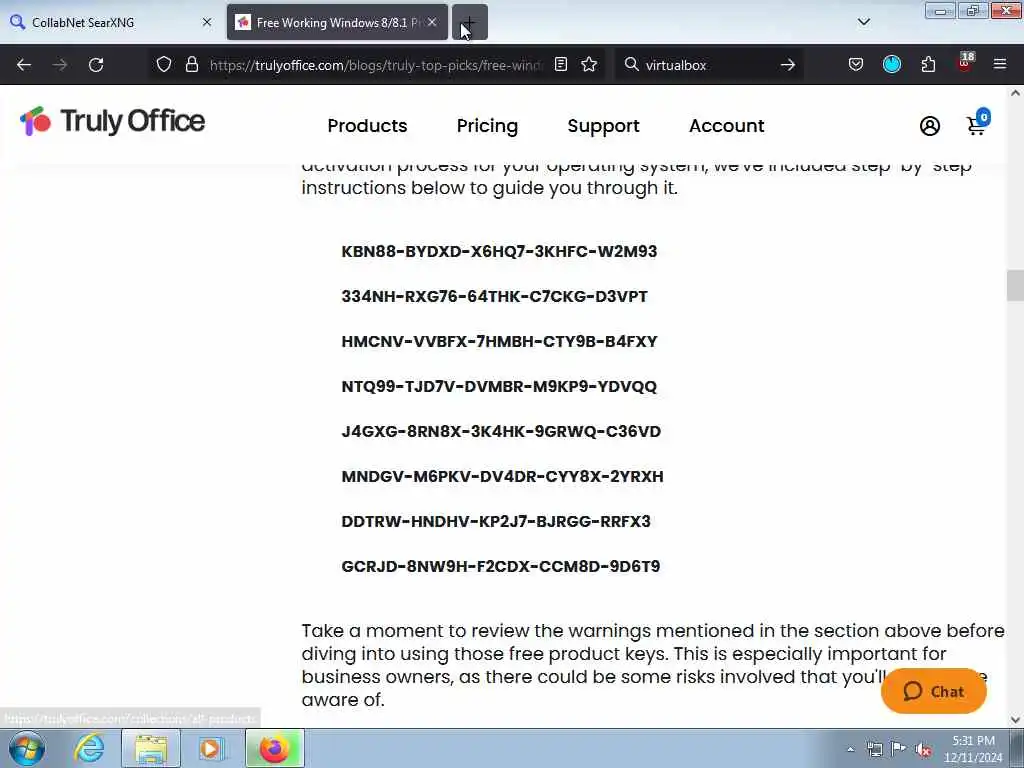The height and width of the screenshot is (768, 1024).
Task: Open Windows Explorer folder on taskbar
Action: (x=151, y=748)
